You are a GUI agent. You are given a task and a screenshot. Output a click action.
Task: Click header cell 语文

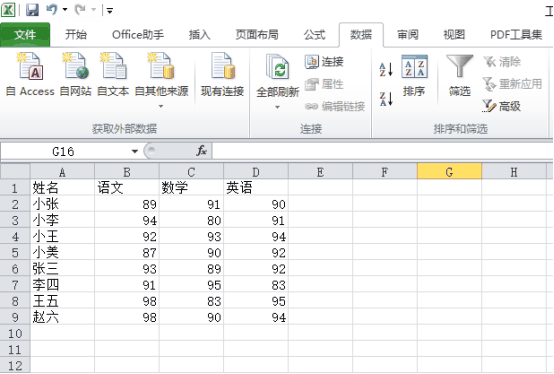coord(127,188)
